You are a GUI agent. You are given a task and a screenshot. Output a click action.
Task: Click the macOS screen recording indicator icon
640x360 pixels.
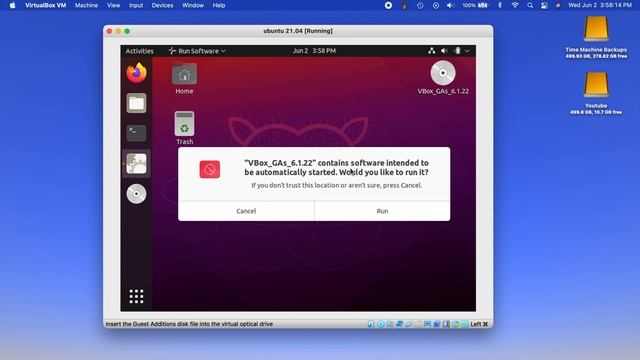(389, 5)
